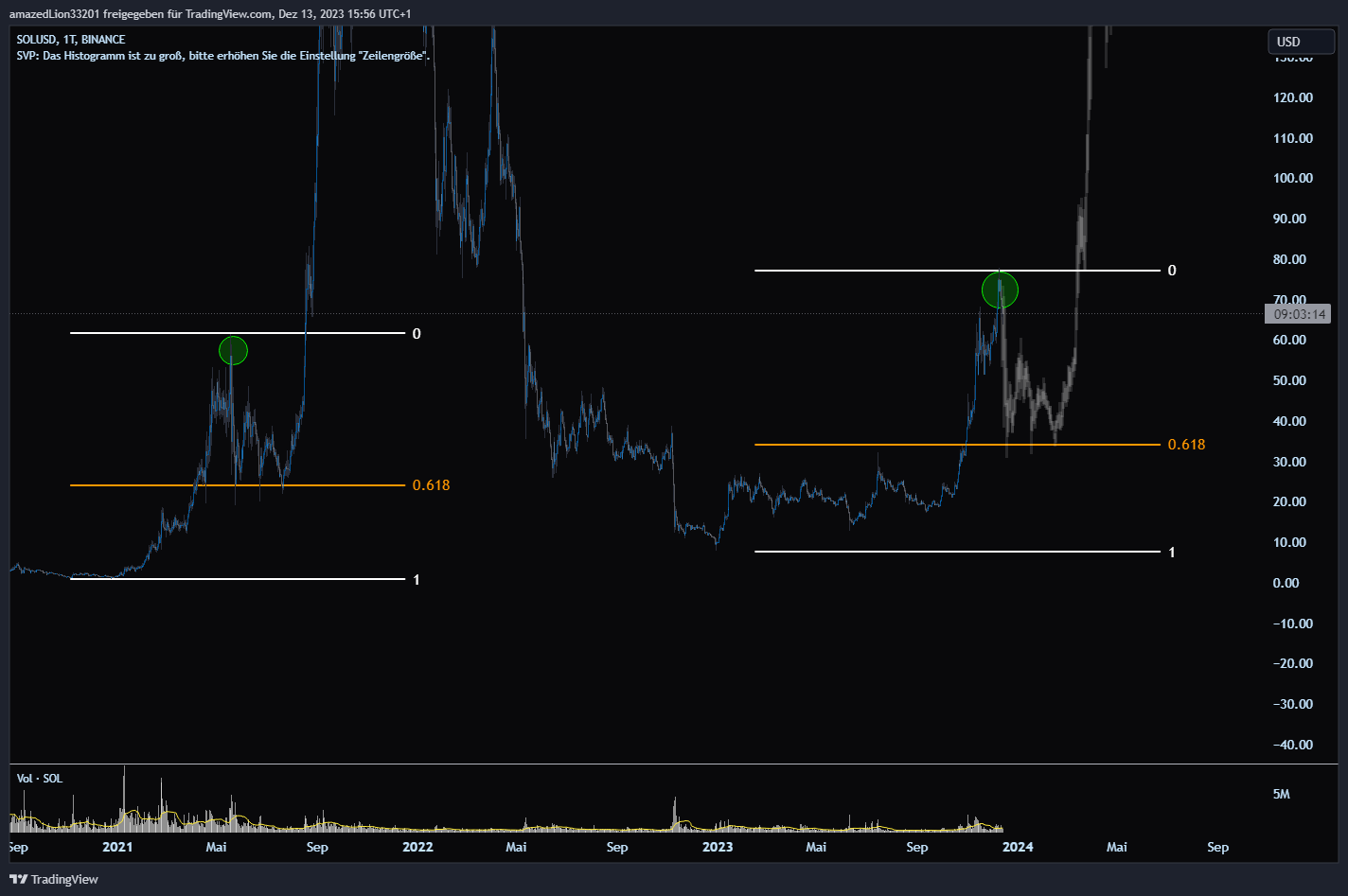Click the 2023 label on the time axis
Image resolution: width=1348 pixels, height=896 pixels.
point(718,847)
